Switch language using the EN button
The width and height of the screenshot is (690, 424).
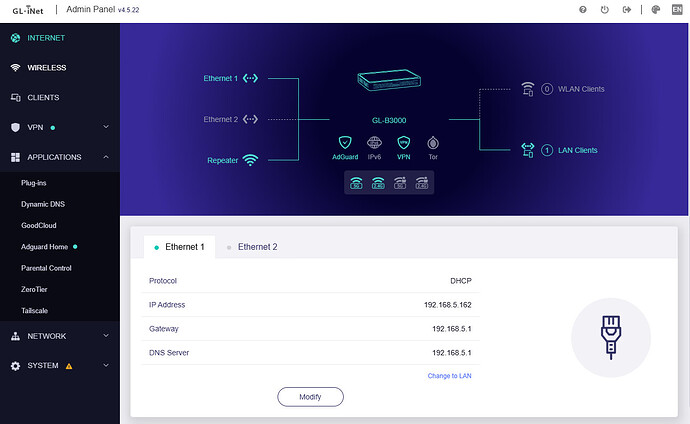pyautogui.click(x=677, y=10)
